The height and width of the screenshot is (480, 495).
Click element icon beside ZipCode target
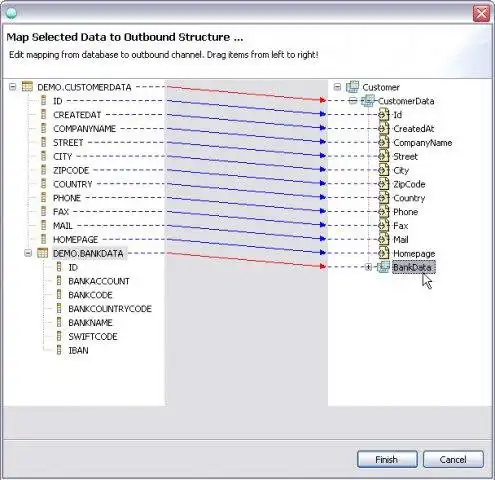click(x=384, y=184)
